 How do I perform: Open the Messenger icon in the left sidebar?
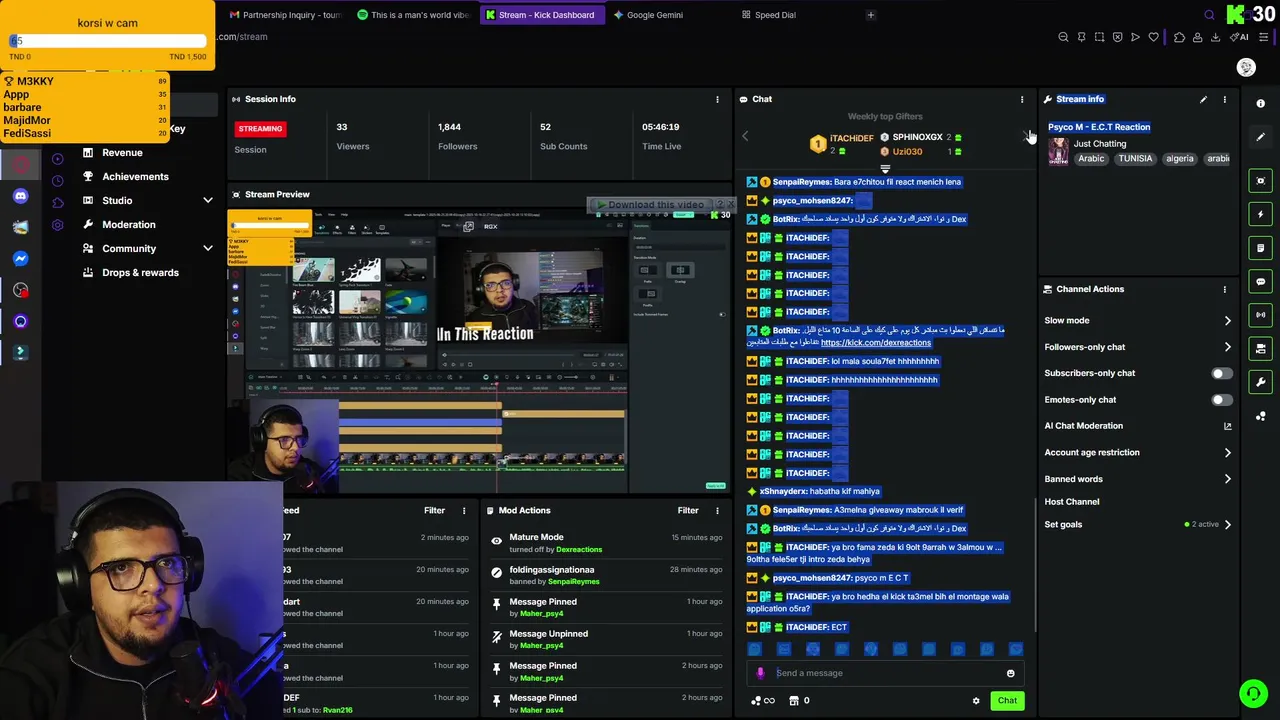coord(21,259)
